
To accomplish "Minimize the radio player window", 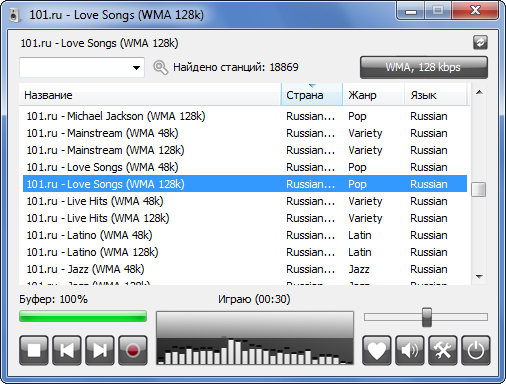I will pos(411,12).
